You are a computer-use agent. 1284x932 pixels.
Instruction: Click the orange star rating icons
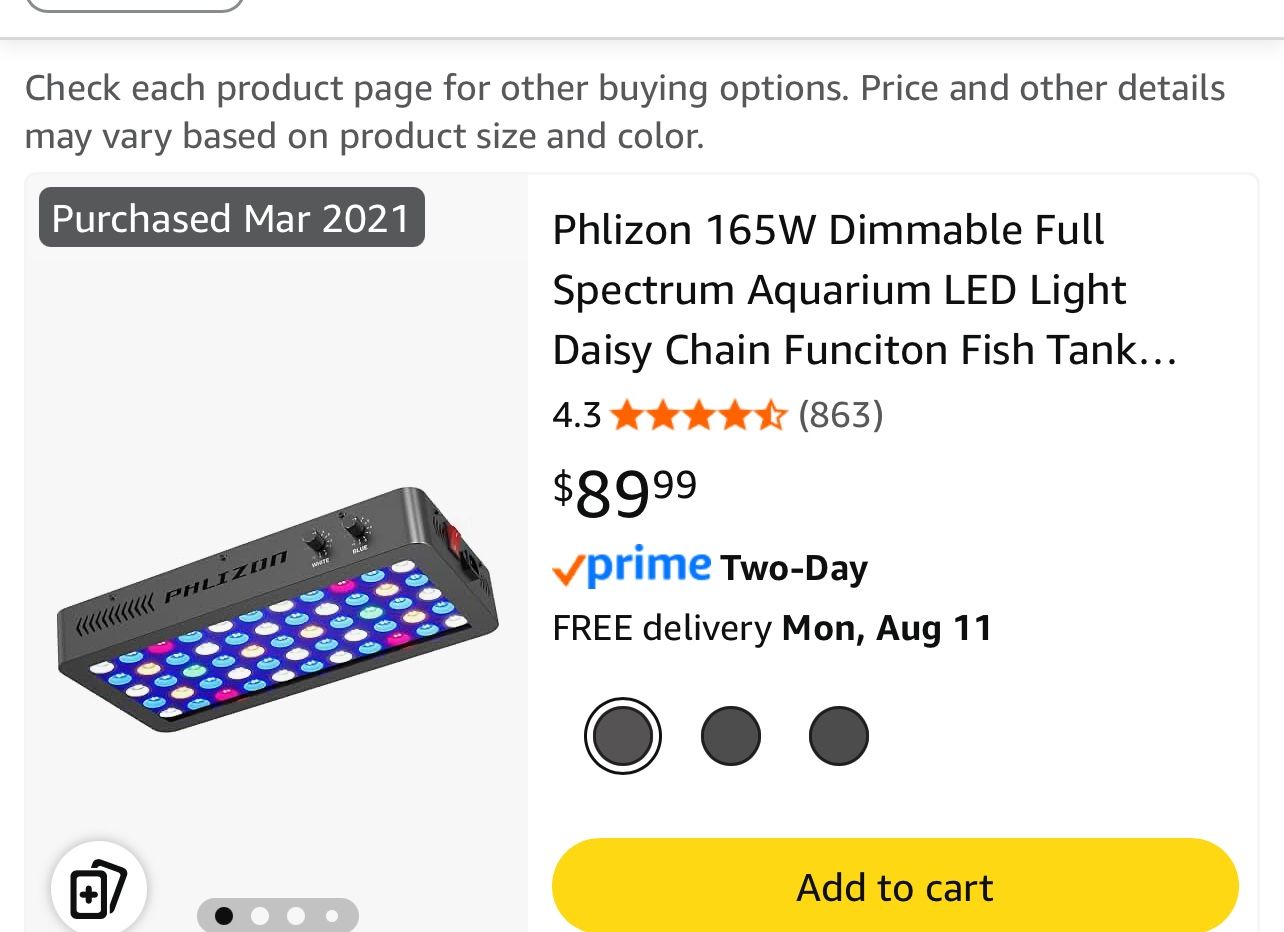click(x=698, y=414)
